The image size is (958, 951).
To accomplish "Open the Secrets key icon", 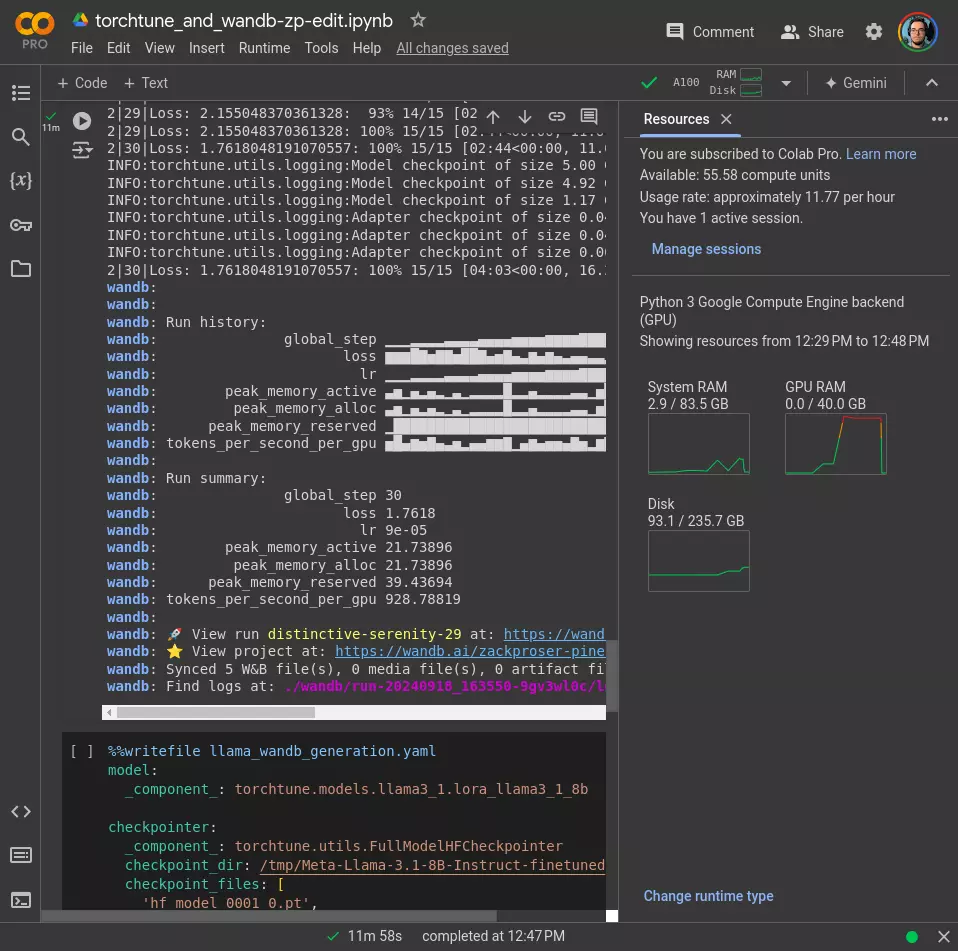I will pos(20,225).
